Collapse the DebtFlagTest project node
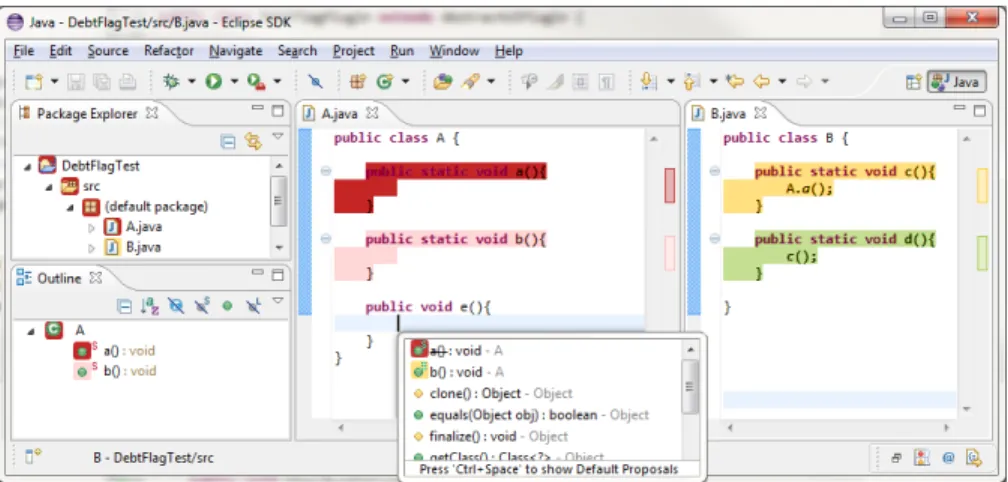 (x=28, y=167)
